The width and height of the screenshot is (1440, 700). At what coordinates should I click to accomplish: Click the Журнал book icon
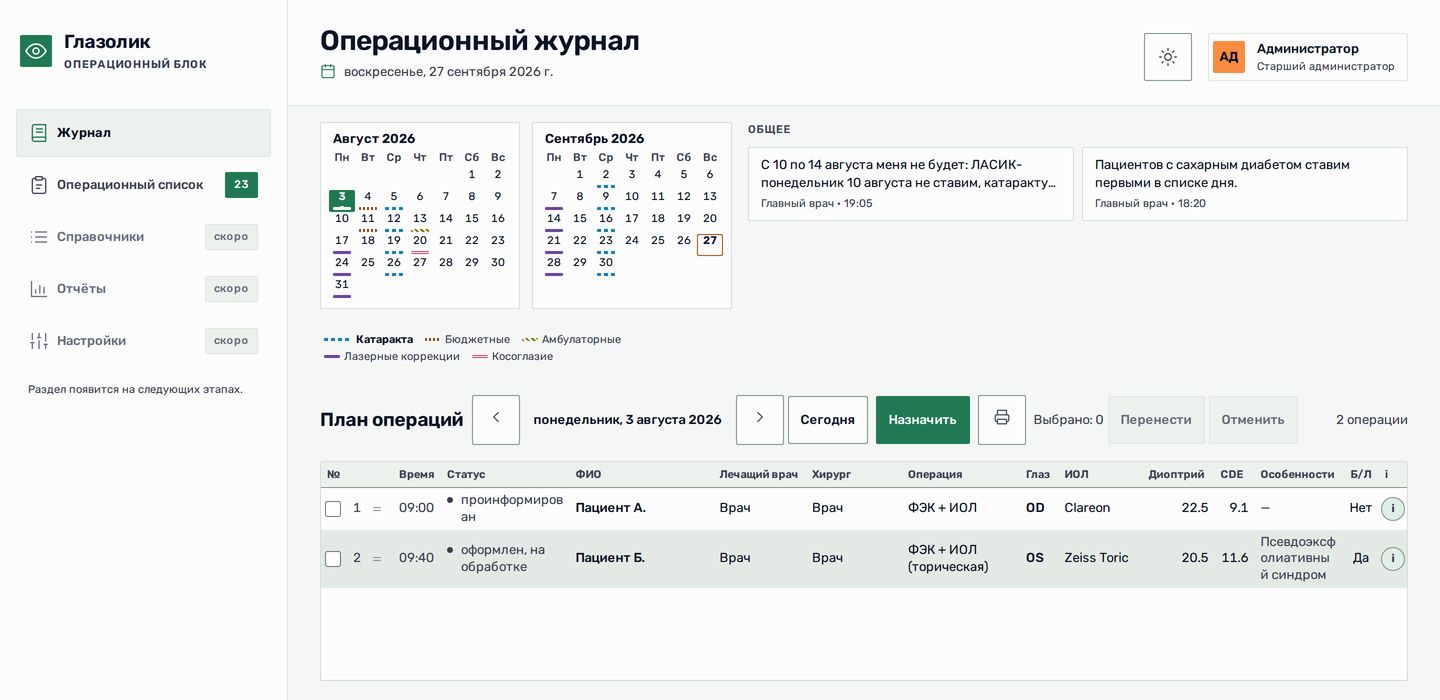[x=39, y=133]
